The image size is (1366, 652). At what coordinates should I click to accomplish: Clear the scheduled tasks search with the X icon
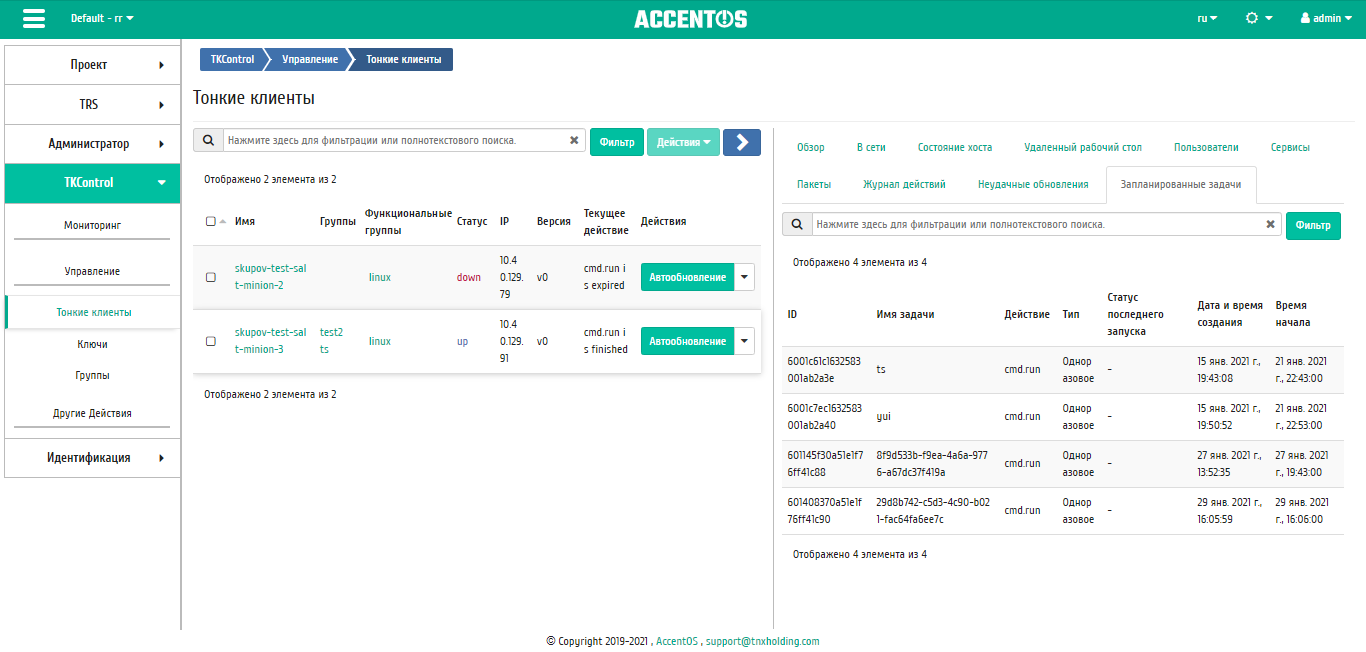point(1271,225)
